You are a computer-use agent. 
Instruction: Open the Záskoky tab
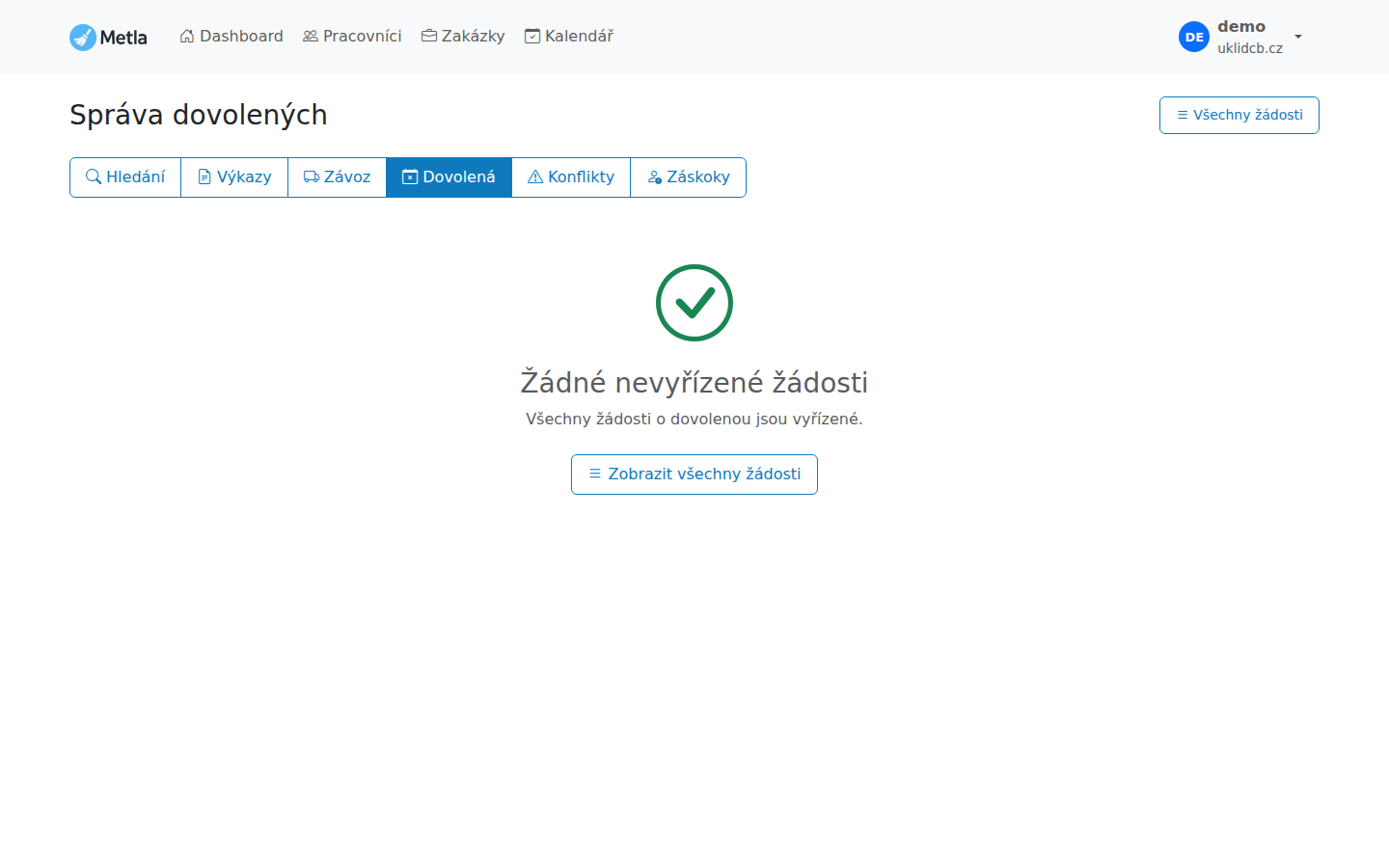pos(689,177)
